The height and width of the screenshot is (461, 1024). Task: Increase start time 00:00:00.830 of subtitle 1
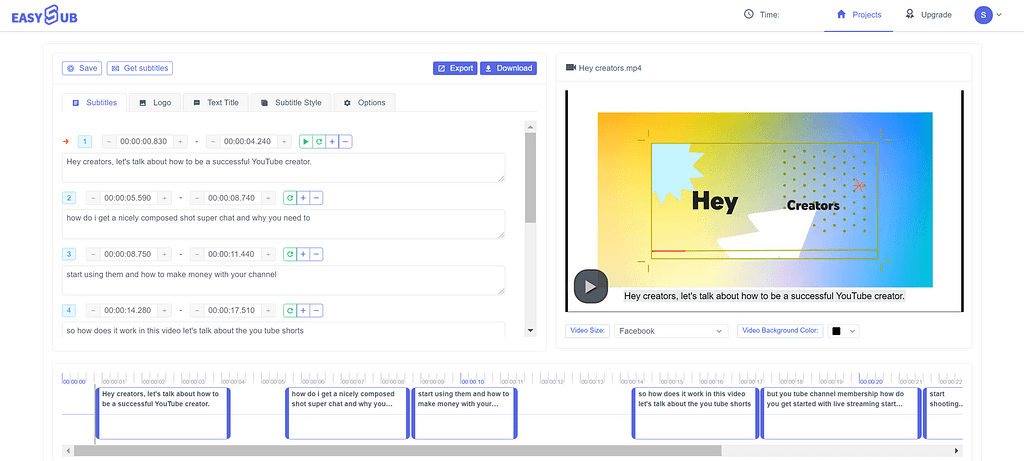(180, 142)
